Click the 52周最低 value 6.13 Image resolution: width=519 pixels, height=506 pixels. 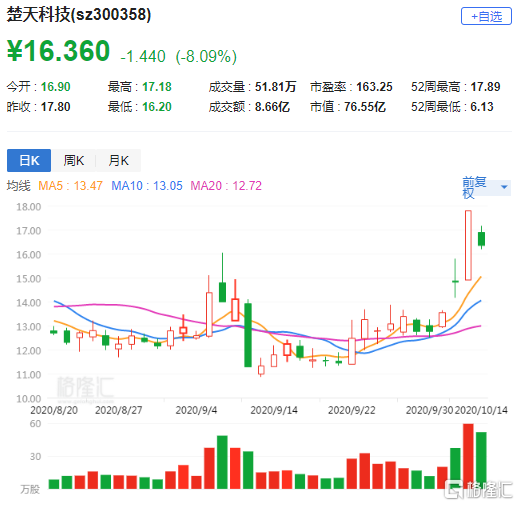[x=482, y=107]
